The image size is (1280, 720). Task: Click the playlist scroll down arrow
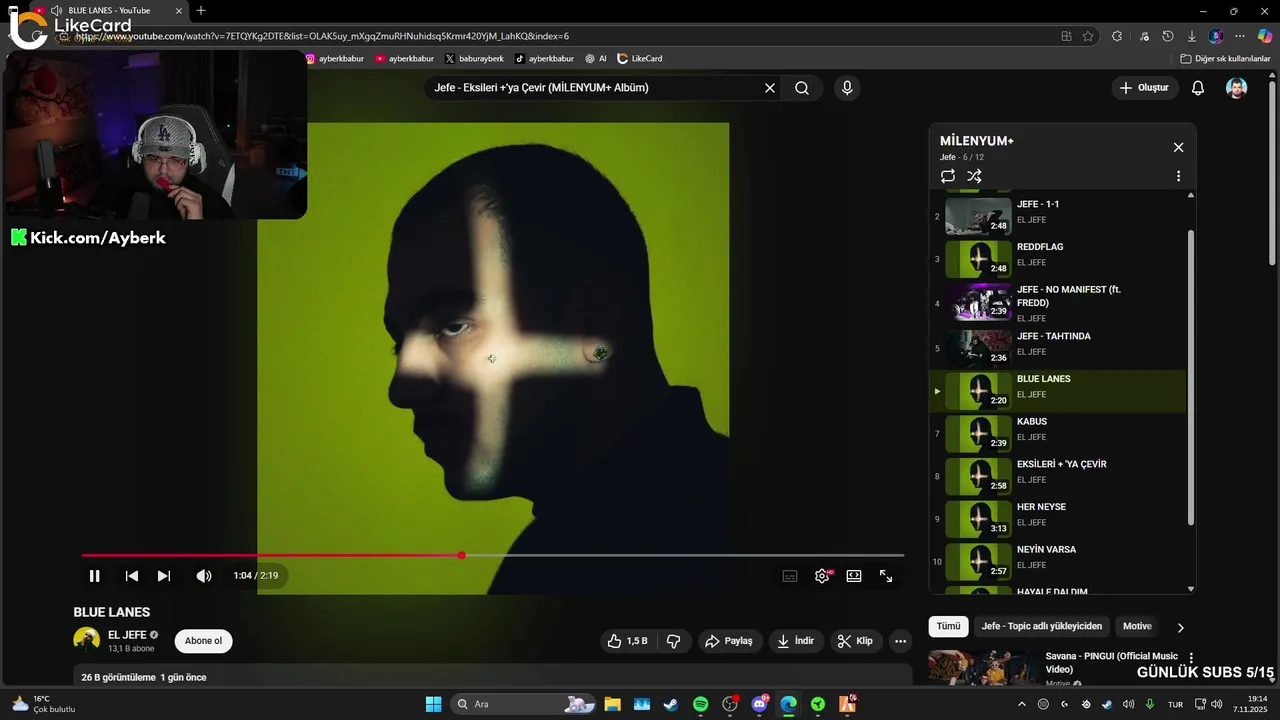coord(1190,589)
